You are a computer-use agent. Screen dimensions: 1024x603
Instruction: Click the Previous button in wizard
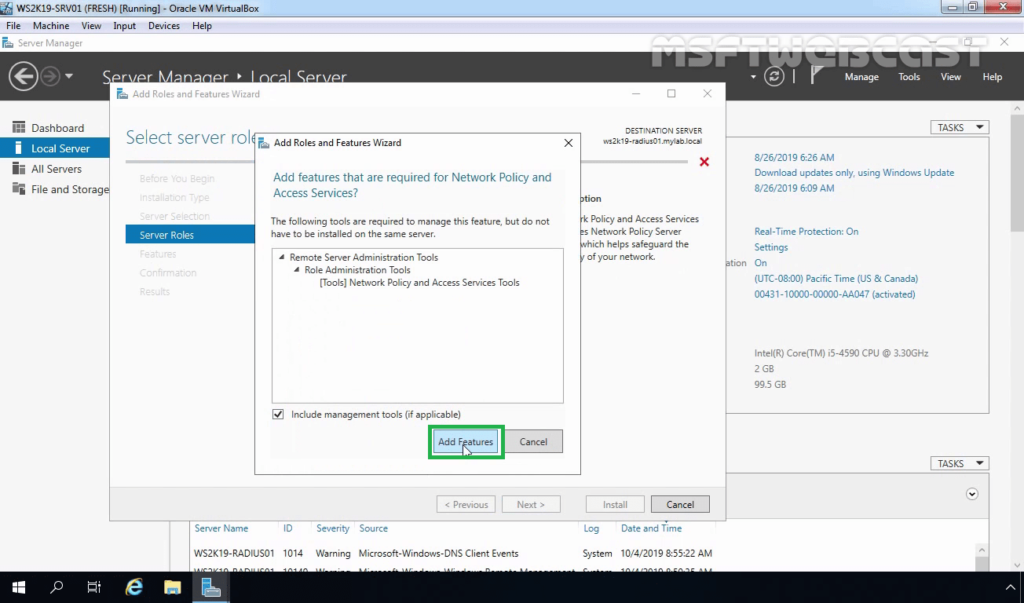[466, 504]
